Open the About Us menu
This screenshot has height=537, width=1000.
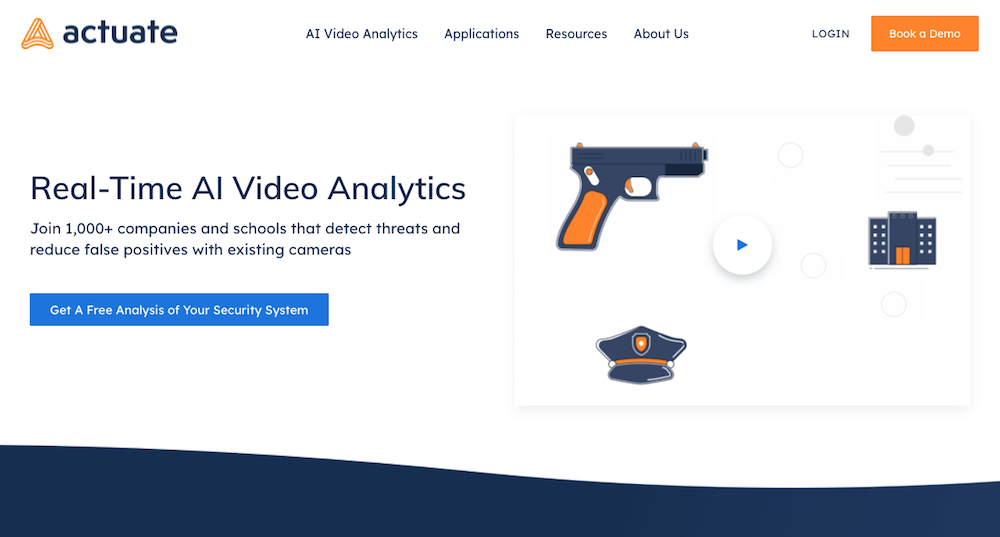[x=661, y=34]
